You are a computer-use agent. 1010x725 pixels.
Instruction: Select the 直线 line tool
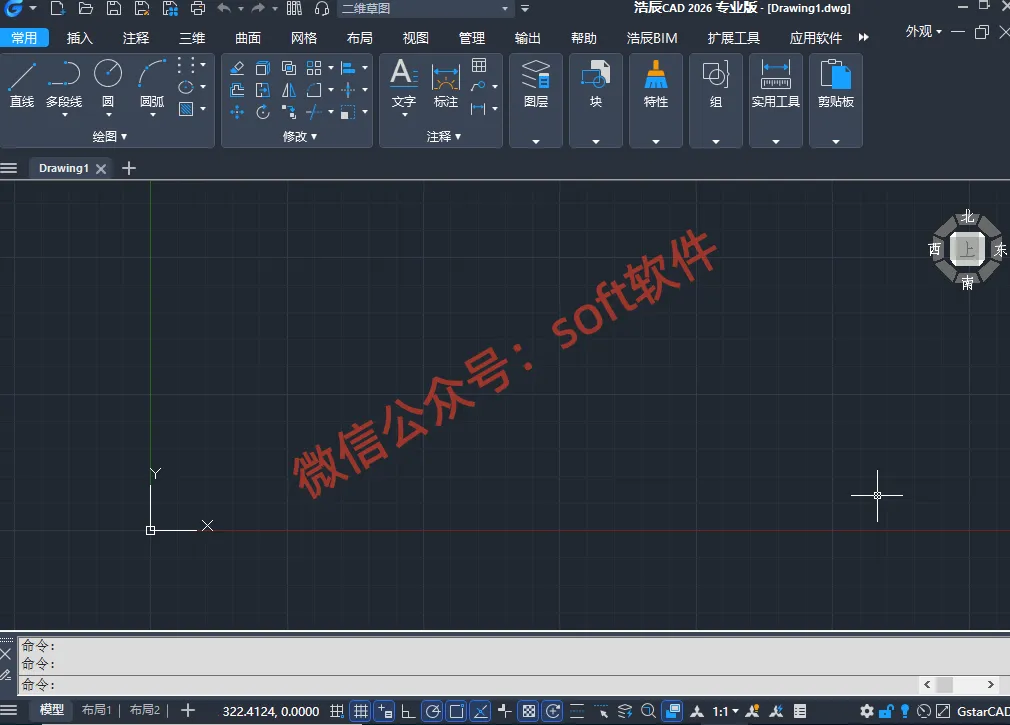click(21, 84)
